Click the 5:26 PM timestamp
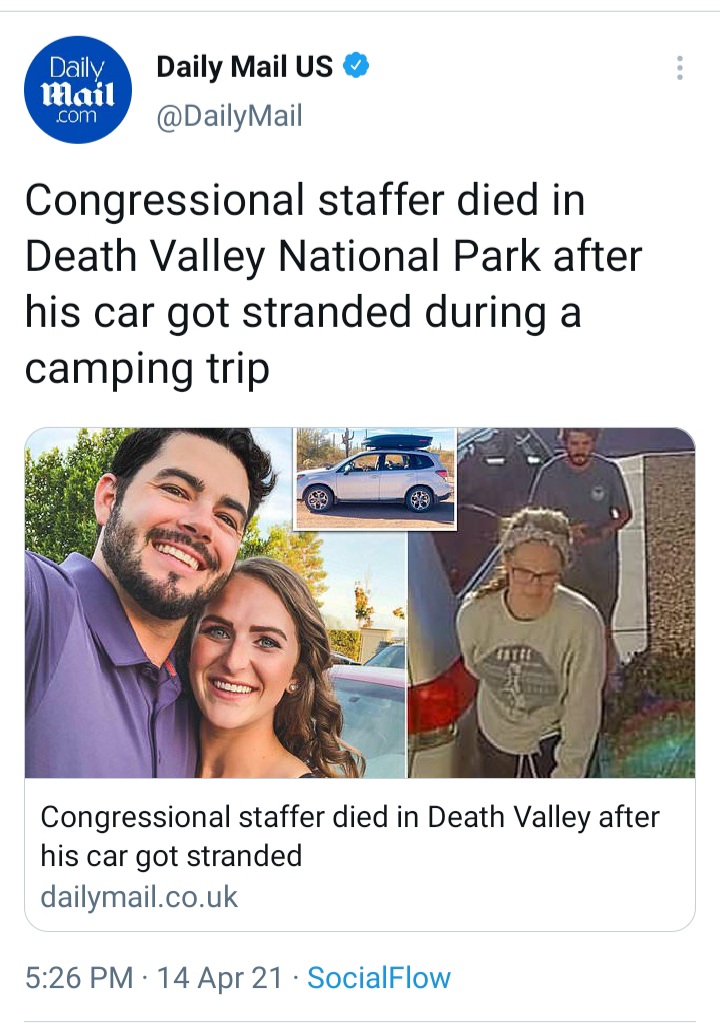 coord(79,978)
